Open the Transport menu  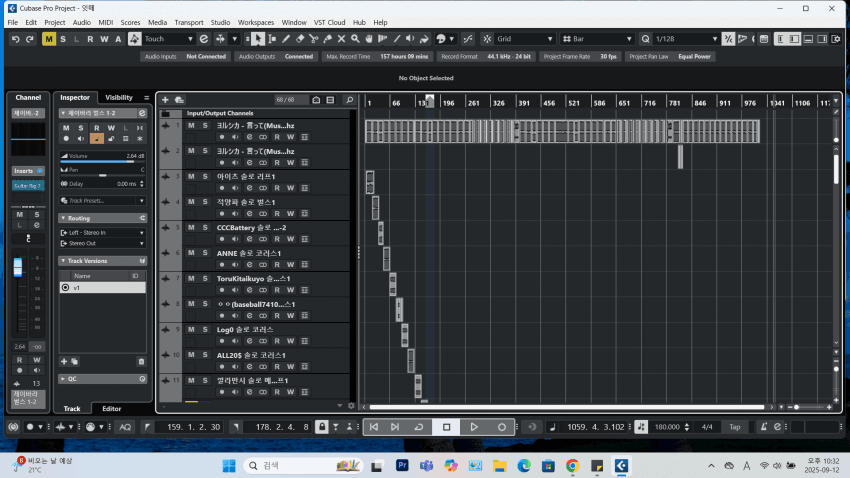point(188,22)
